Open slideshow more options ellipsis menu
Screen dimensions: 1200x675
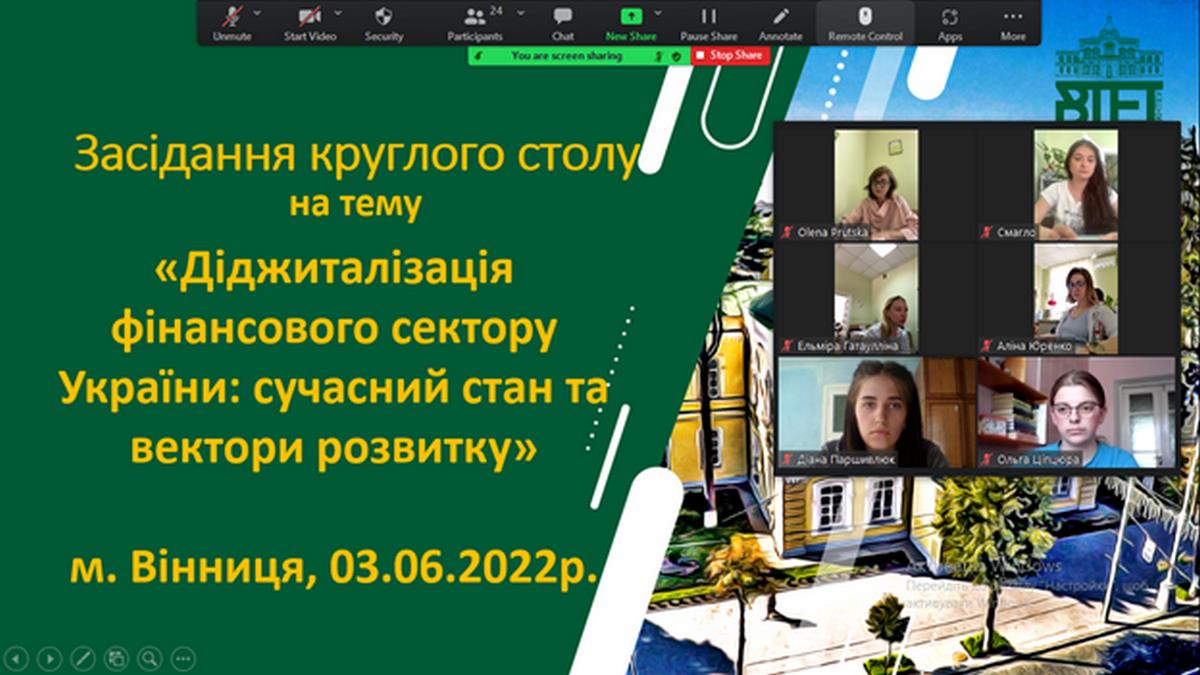coord(183,658)
